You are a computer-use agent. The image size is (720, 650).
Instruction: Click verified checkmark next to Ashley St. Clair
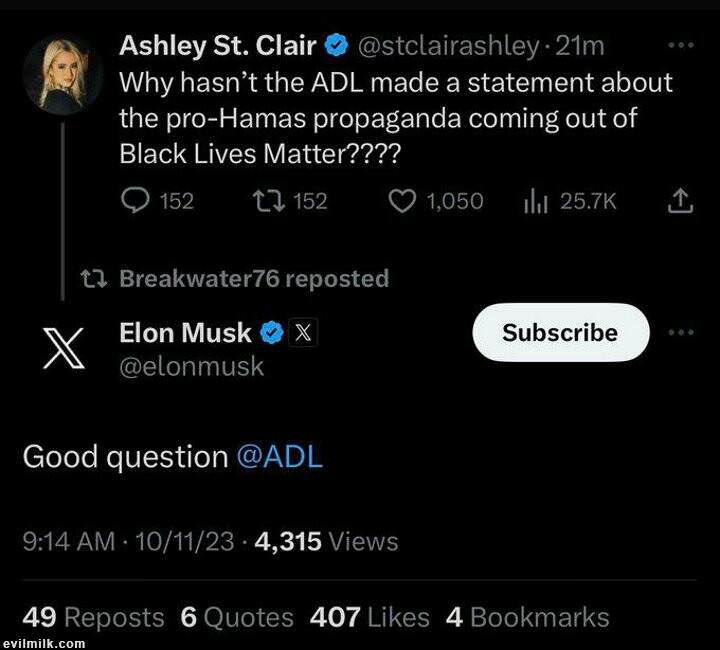pyautogui.click(x=338, y=46)
